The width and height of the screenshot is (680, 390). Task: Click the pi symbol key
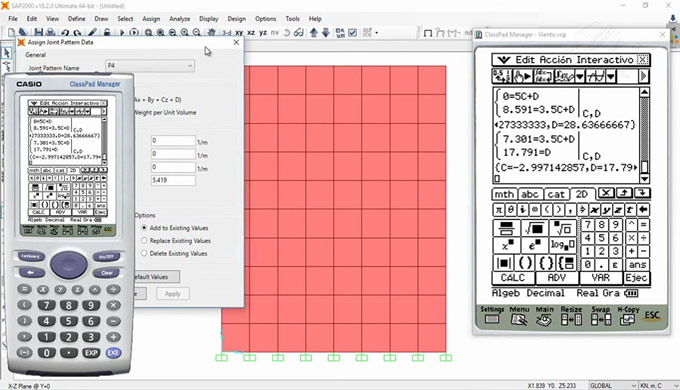pos(499,210)
